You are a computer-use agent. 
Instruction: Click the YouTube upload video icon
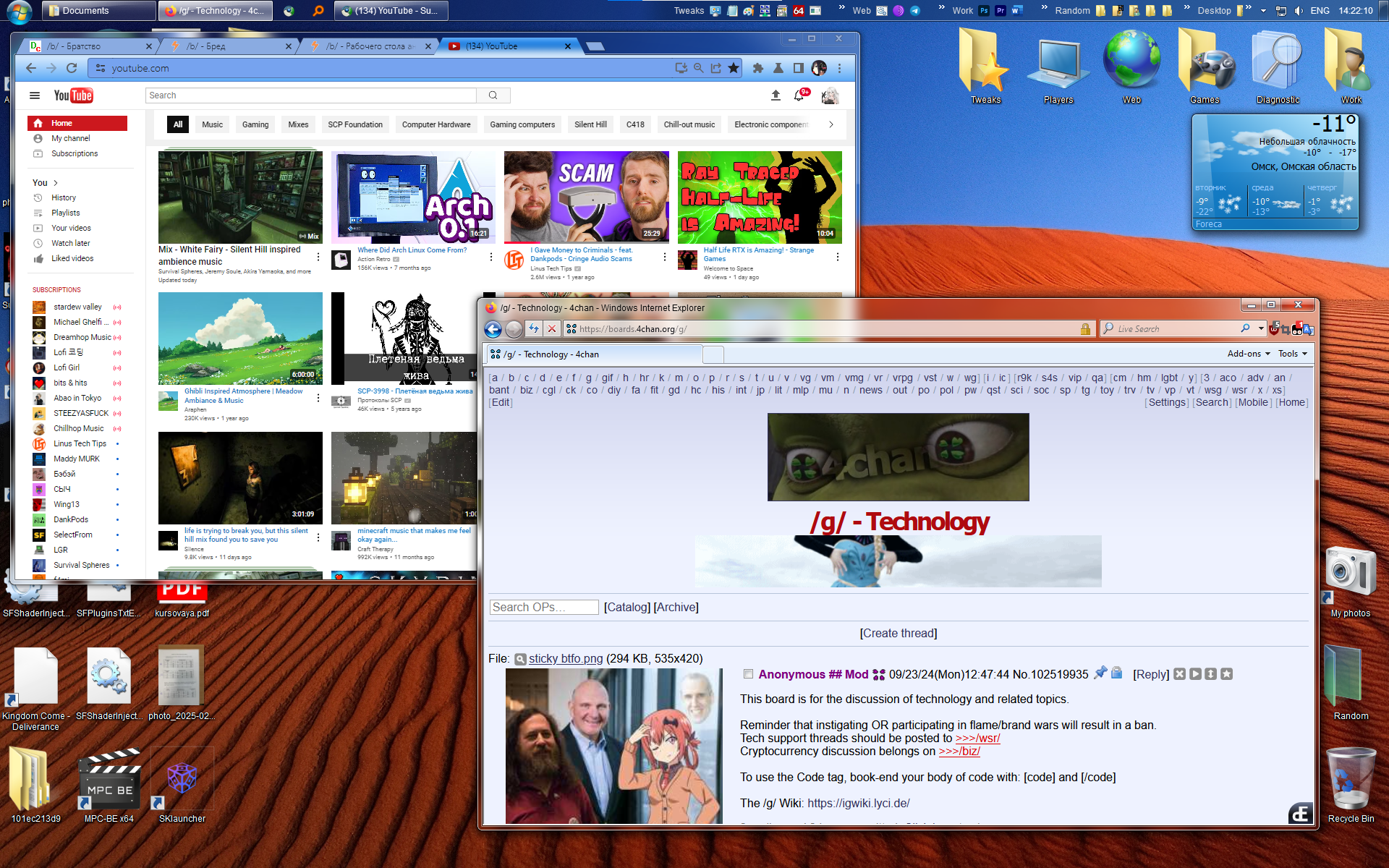[776, 95]
